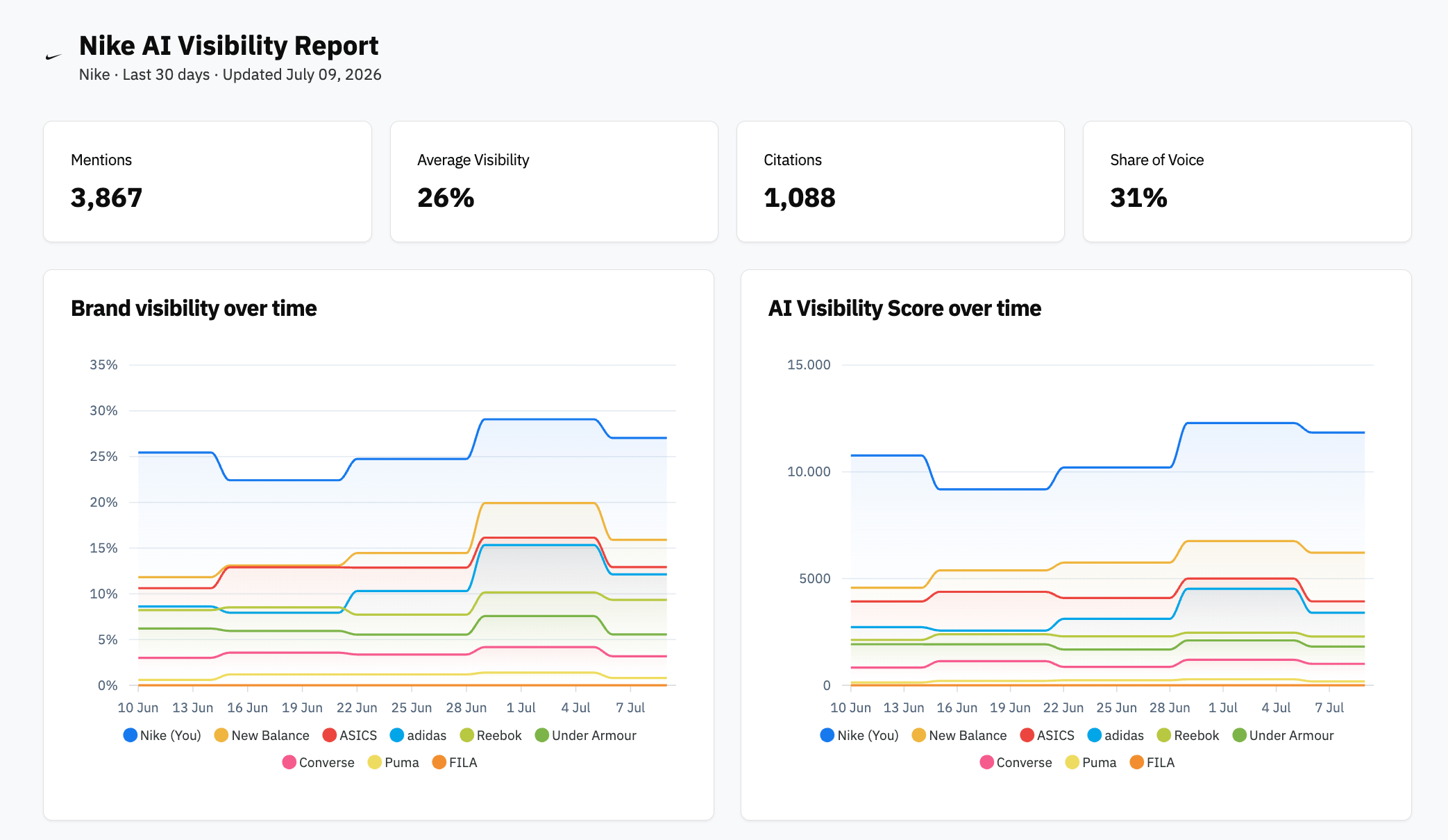This screenshot has height=840, width=1448.
Task: Click the 3,867 mentions value
Action: coord(106,198)
